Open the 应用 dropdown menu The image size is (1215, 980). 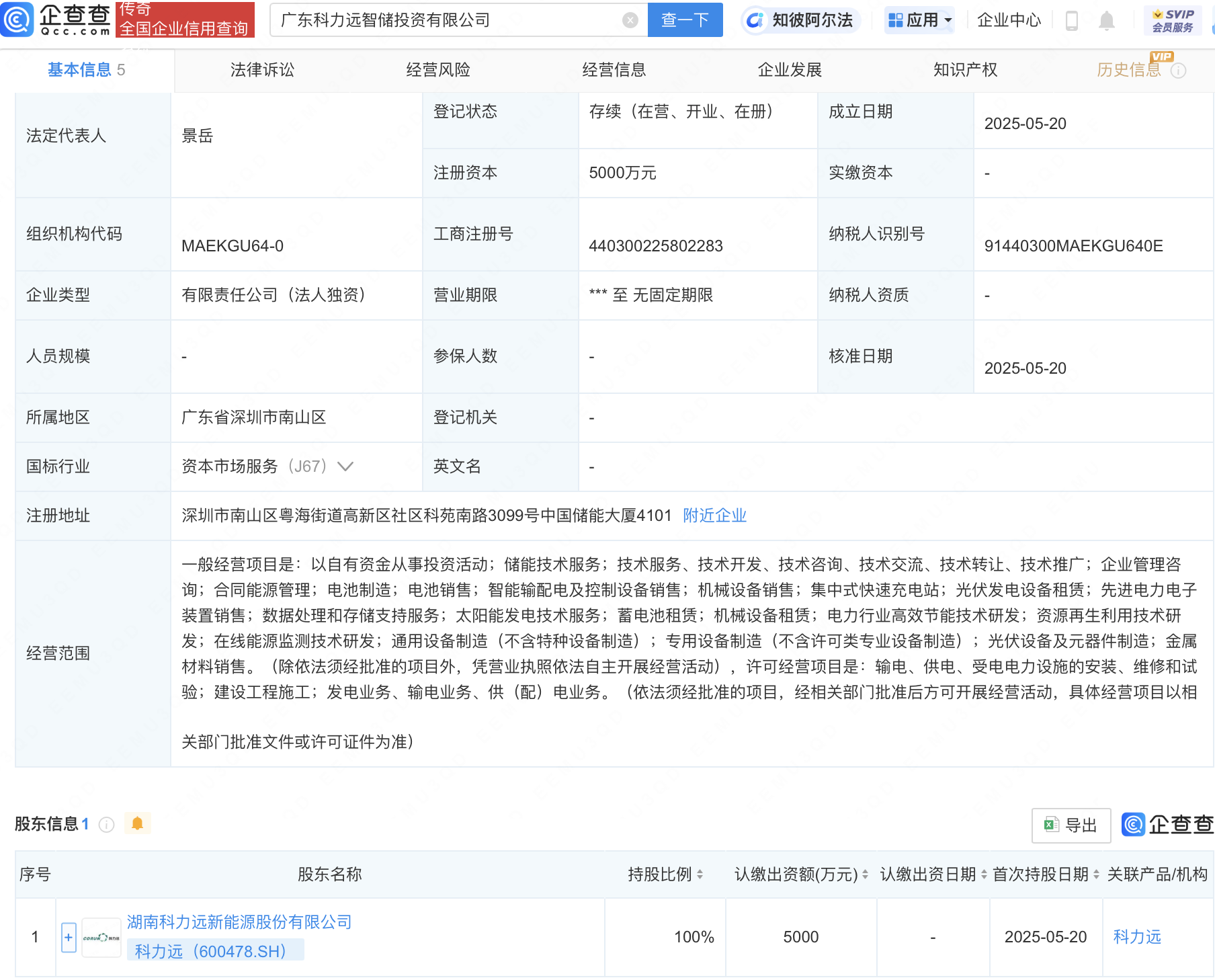[x=919, y=20]
